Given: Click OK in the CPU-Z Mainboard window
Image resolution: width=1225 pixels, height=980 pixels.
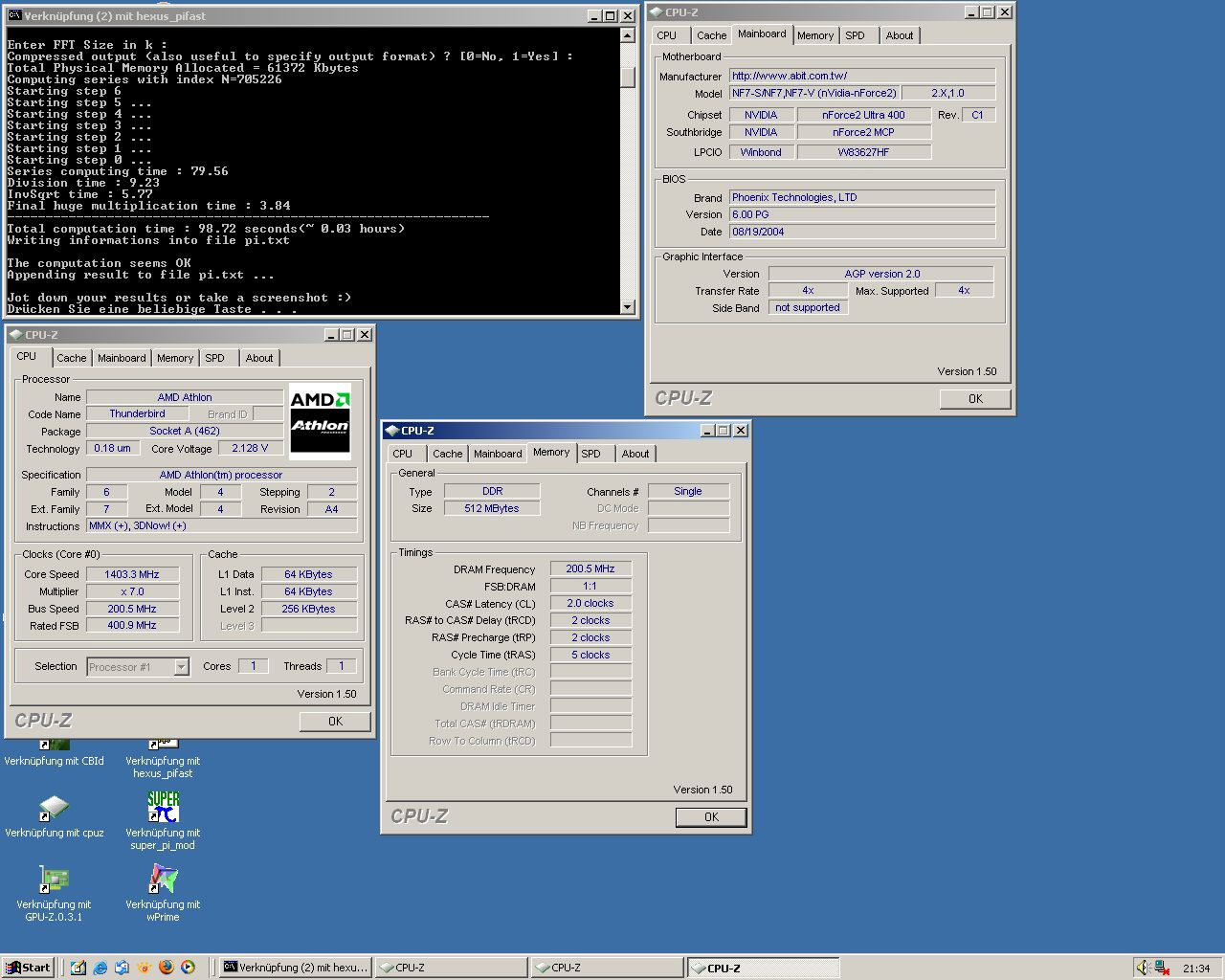Looking at the screenshot, I should point(975,399).
